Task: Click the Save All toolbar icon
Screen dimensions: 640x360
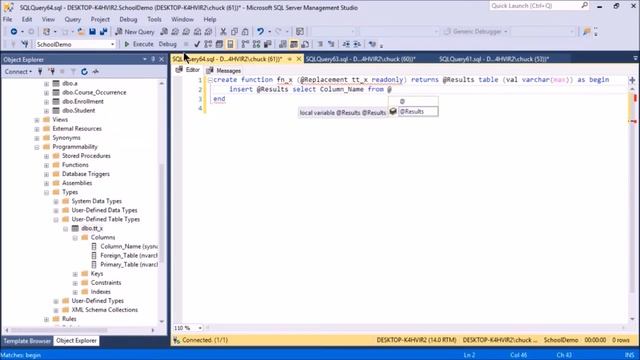Action: click(103, 31)
